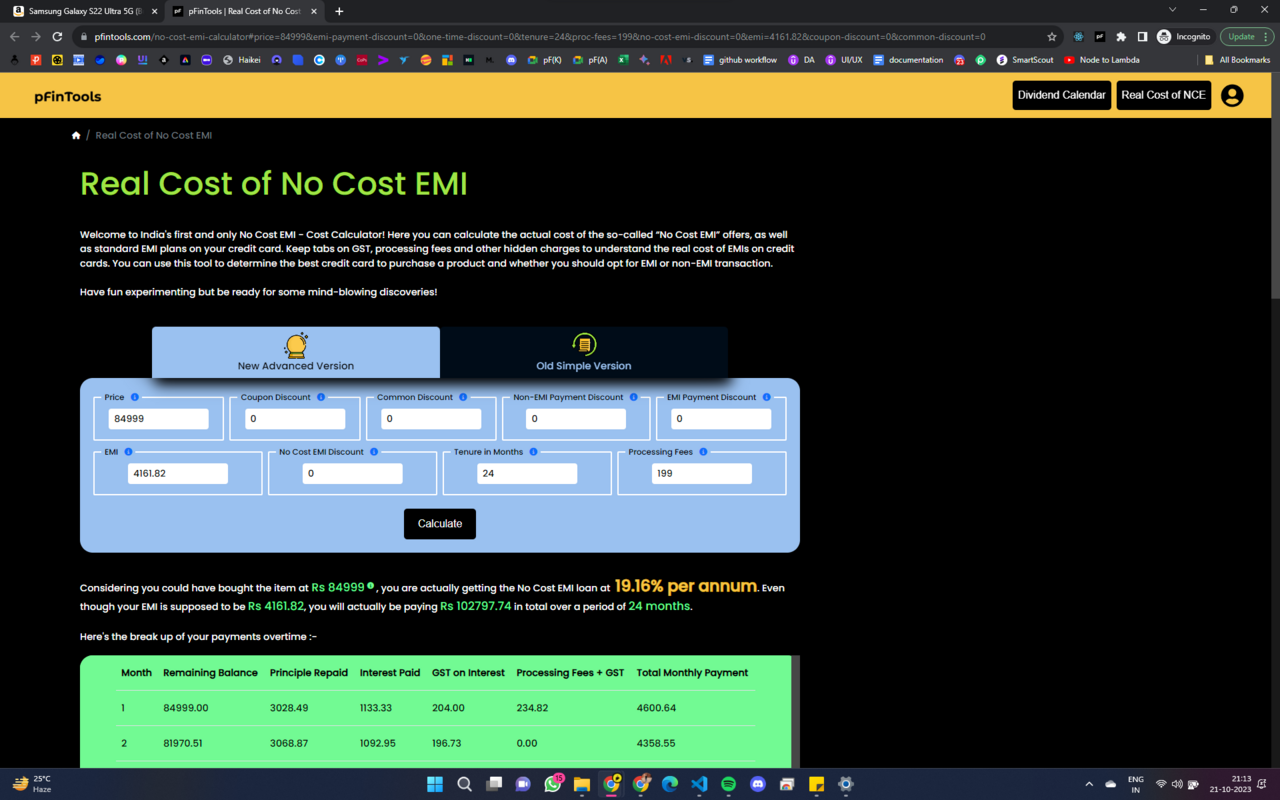Open Real Cost of NCE page
The image size is (1280, 800).
point(1163,95)
